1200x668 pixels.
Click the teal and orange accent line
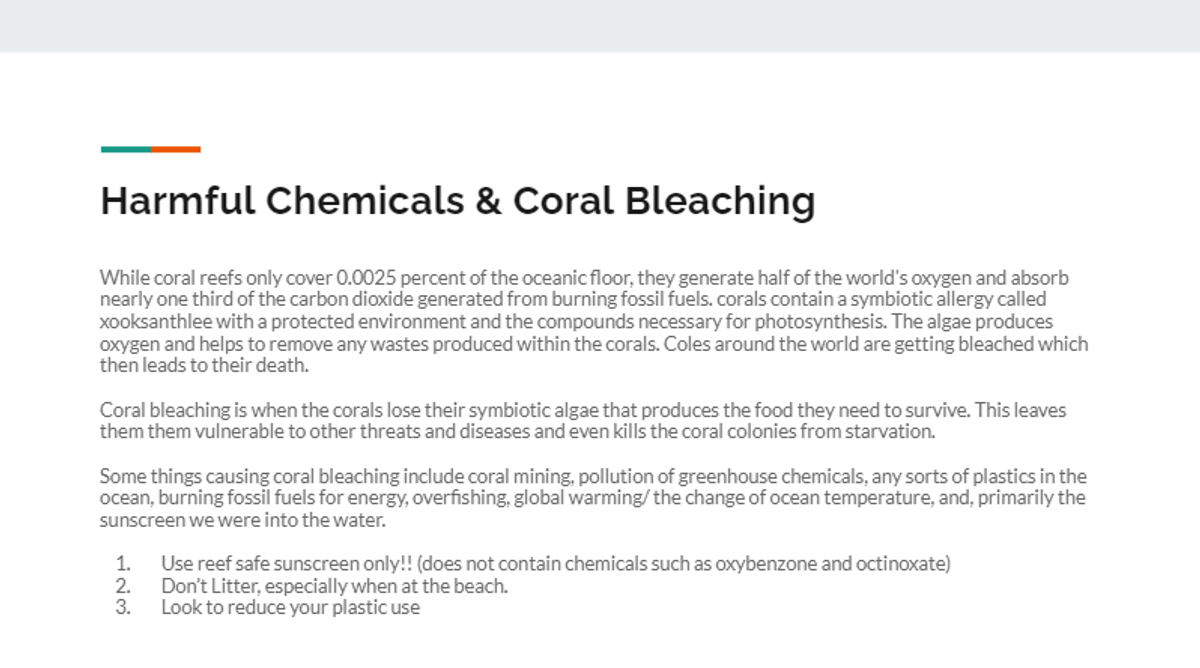tap(151, 149)
